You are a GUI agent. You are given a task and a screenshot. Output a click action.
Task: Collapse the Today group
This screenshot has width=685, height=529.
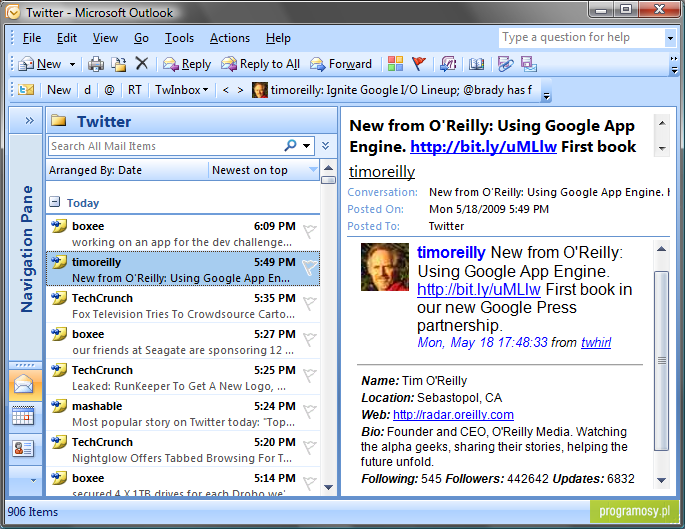point(55,202)
